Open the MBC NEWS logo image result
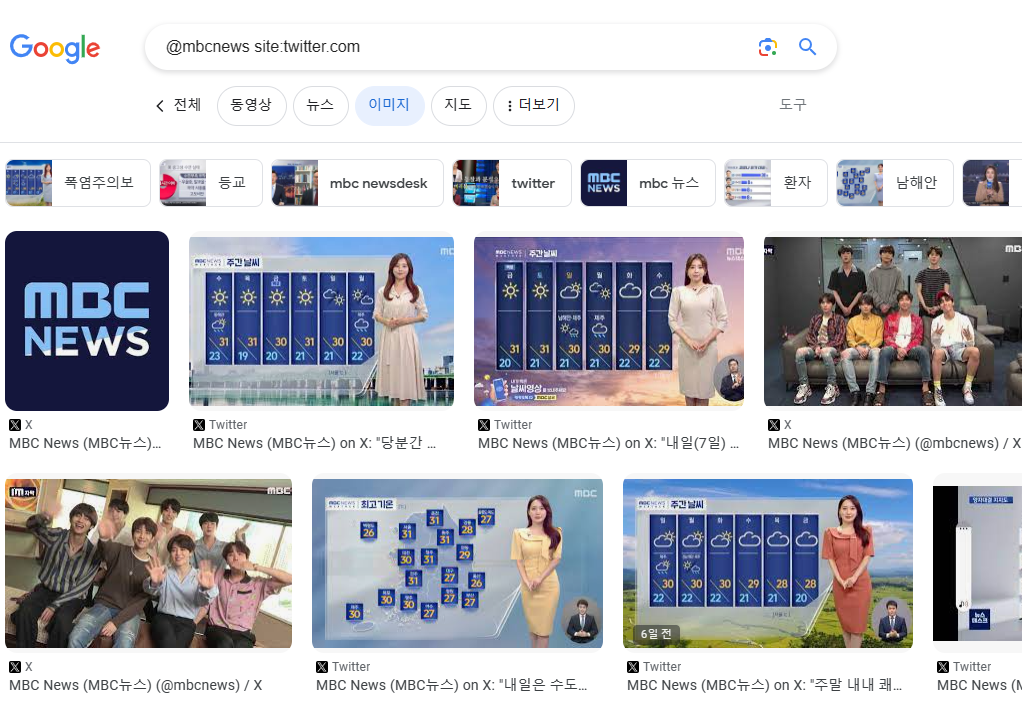1022x703 pixels. tap(87, 321)
